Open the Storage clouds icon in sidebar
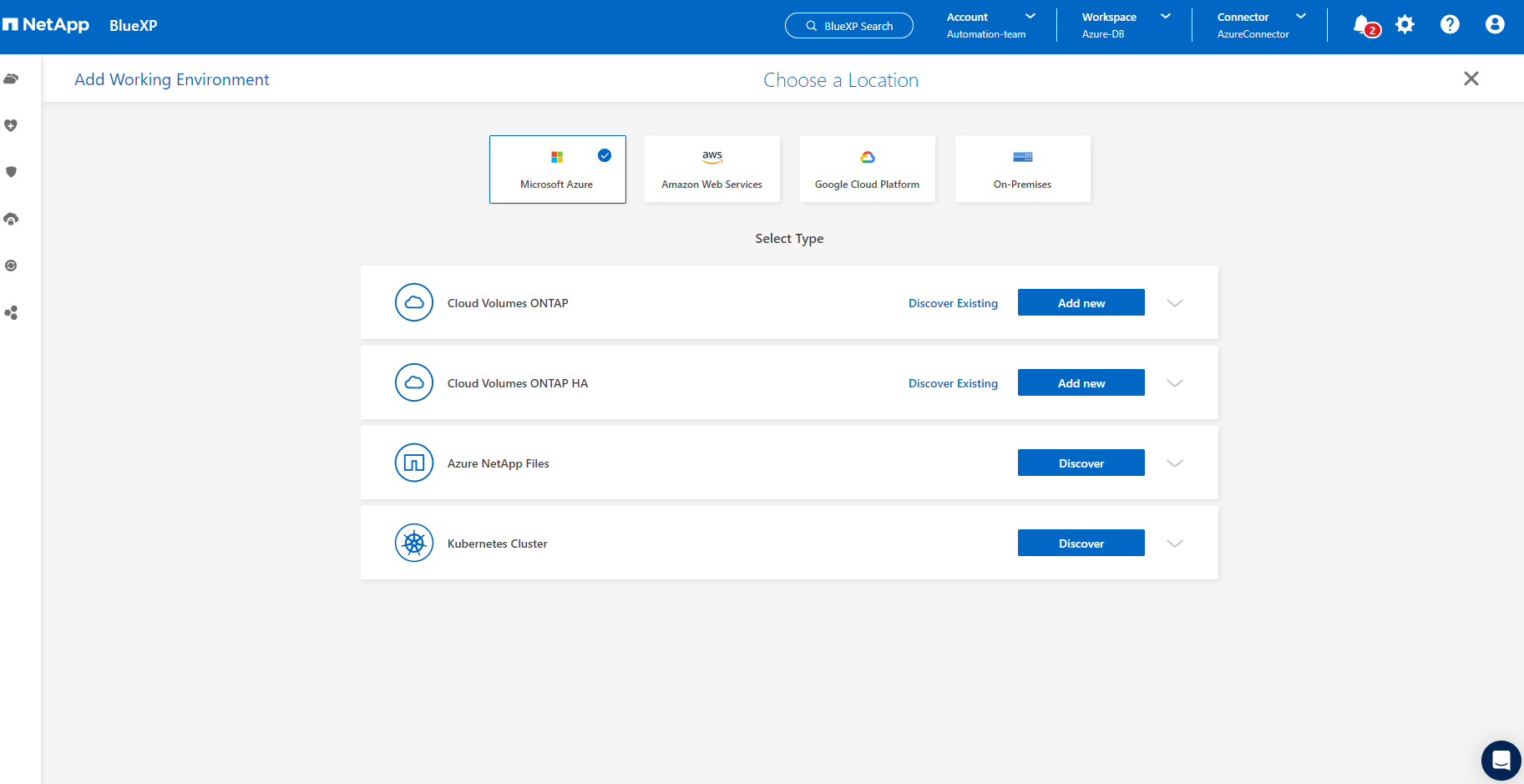This screenshot has height=784, width=1524. click(11, 79)
